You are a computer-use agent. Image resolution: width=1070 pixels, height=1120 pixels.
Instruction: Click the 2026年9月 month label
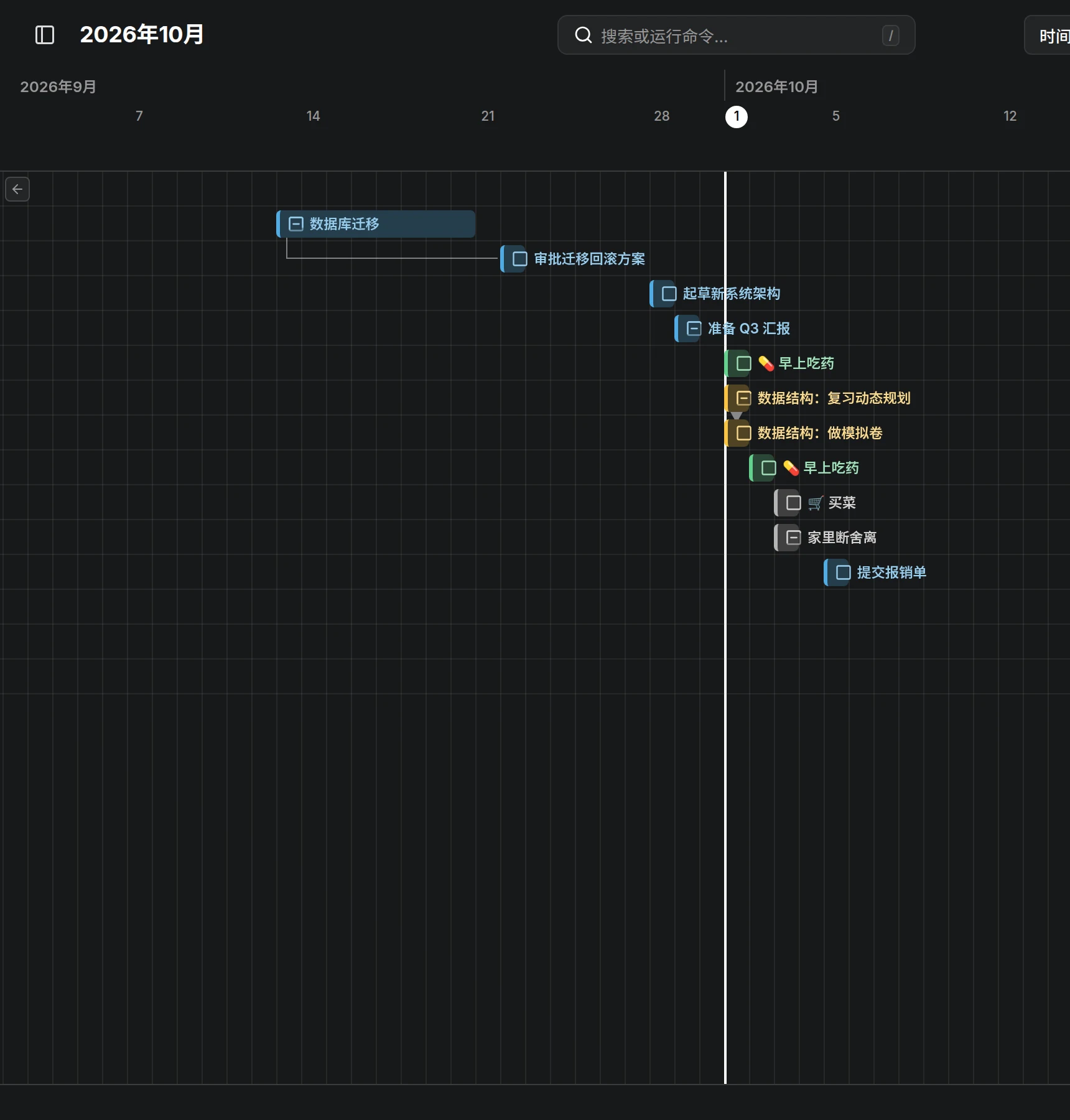(x=58, y=87)
